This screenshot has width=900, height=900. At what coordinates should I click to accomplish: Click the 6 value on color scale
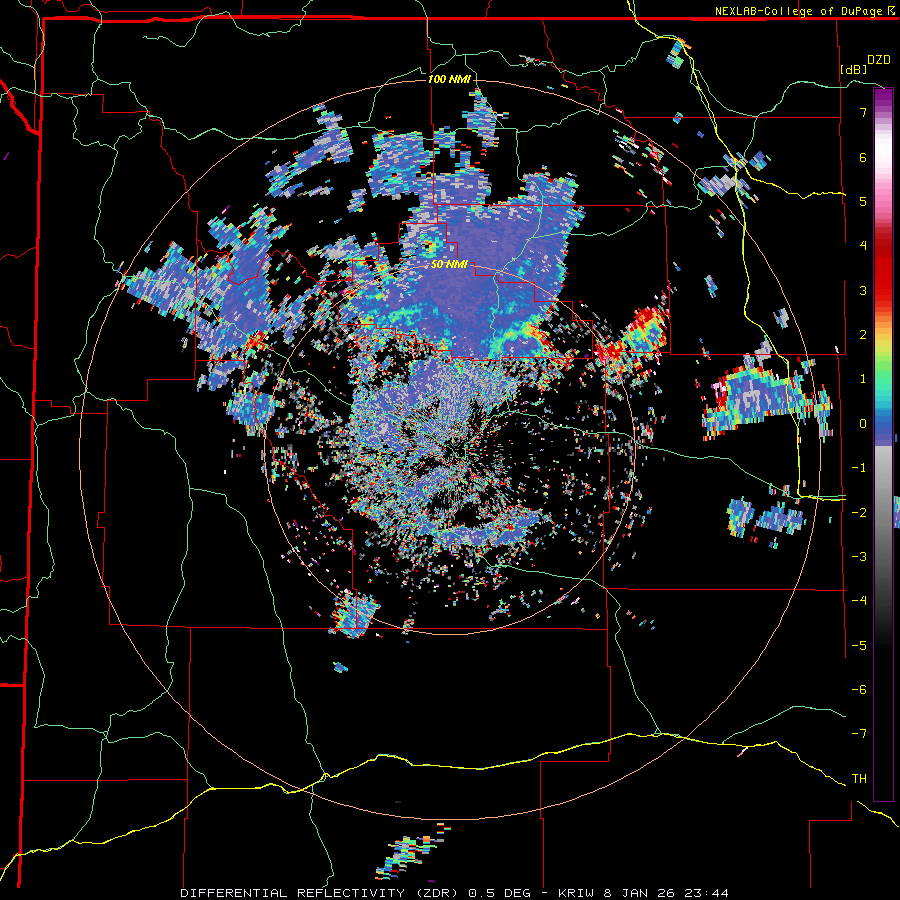862,157
